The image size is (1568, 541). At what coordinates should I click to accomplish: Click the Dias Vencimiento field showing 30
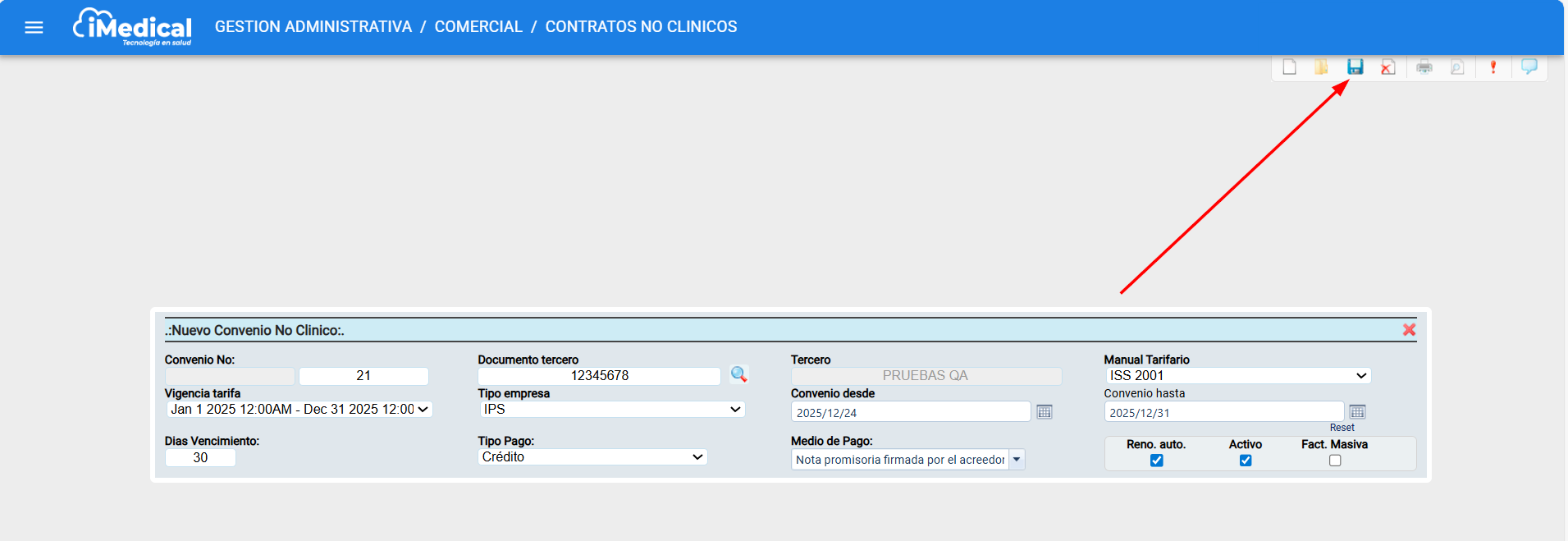(200, 458)
